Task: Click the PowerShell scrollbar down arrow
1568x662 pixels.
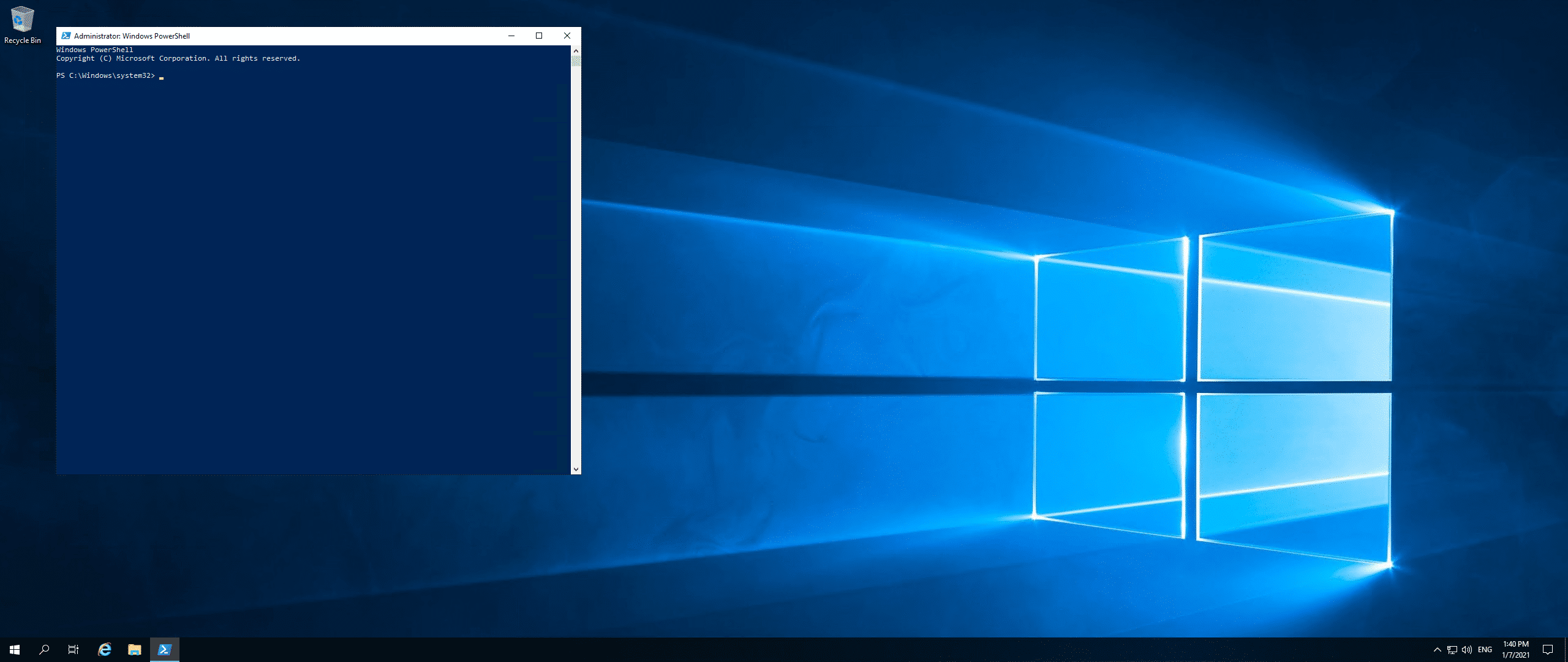Action: (576, 470)
